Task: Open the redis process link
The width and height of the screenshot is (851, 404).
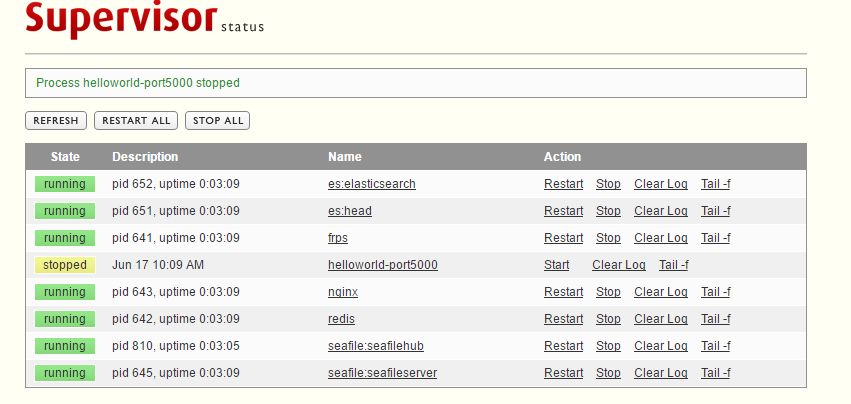Action: click(x=341, y=319)
